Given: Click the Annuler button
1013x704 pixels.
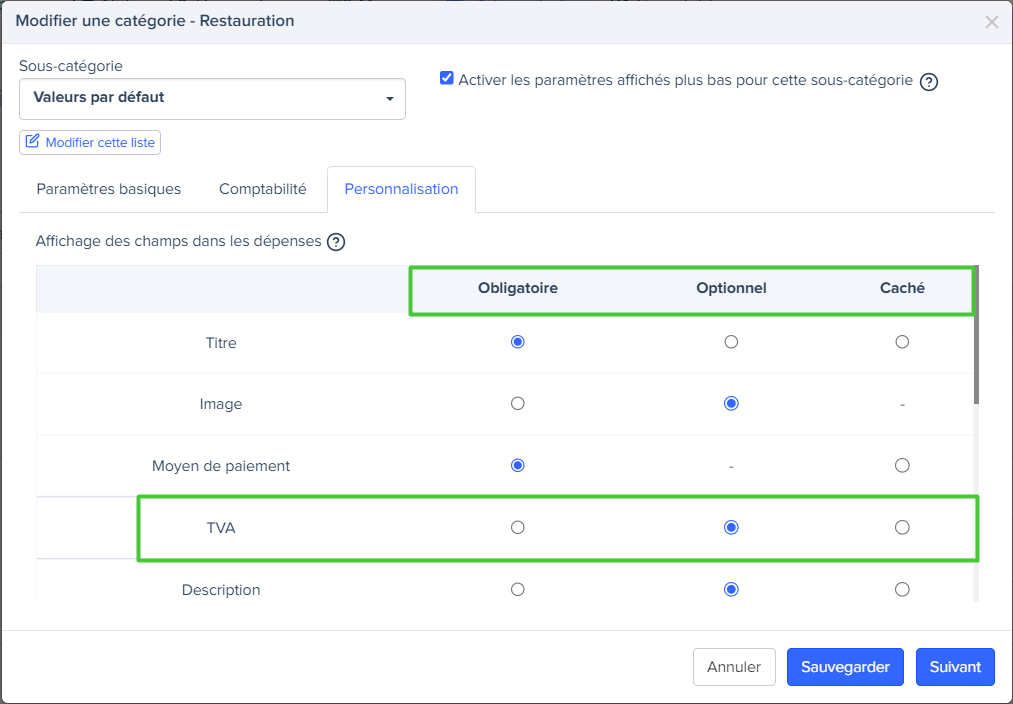Looking at the screenshot, I should [x=734, y=667].
